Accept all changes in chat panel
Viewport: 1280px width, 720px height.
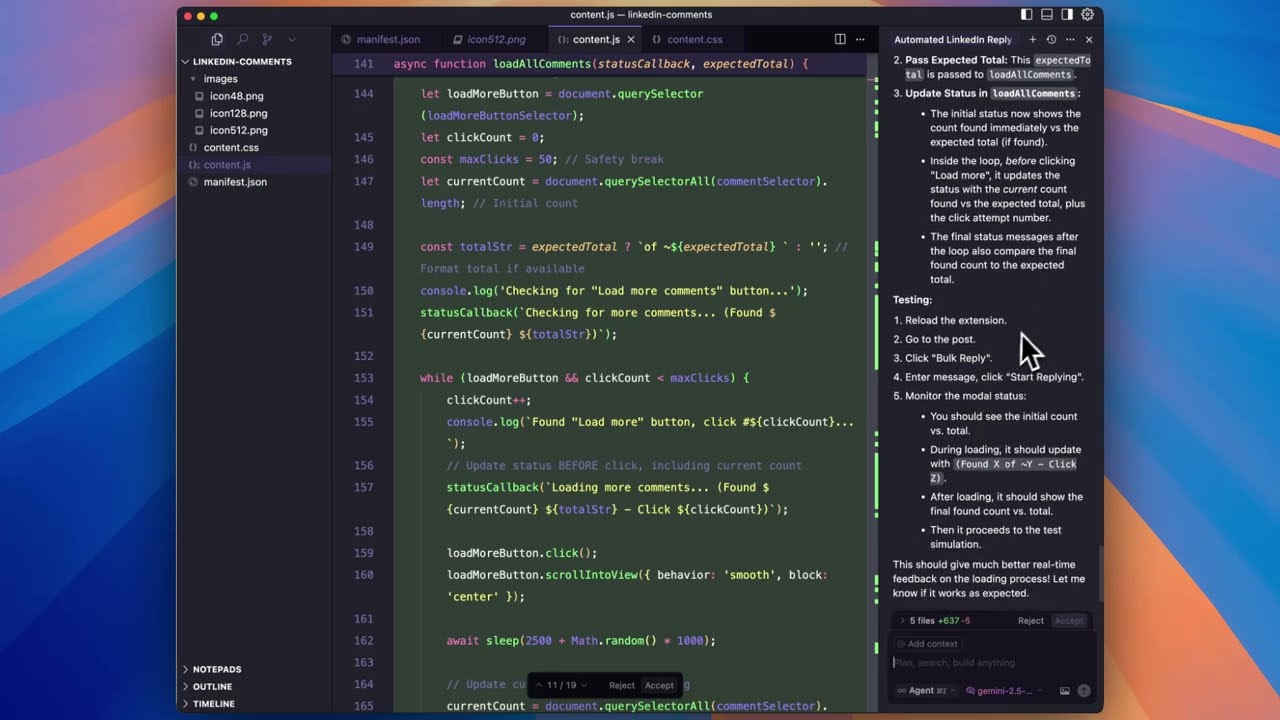coord(1069,621)
